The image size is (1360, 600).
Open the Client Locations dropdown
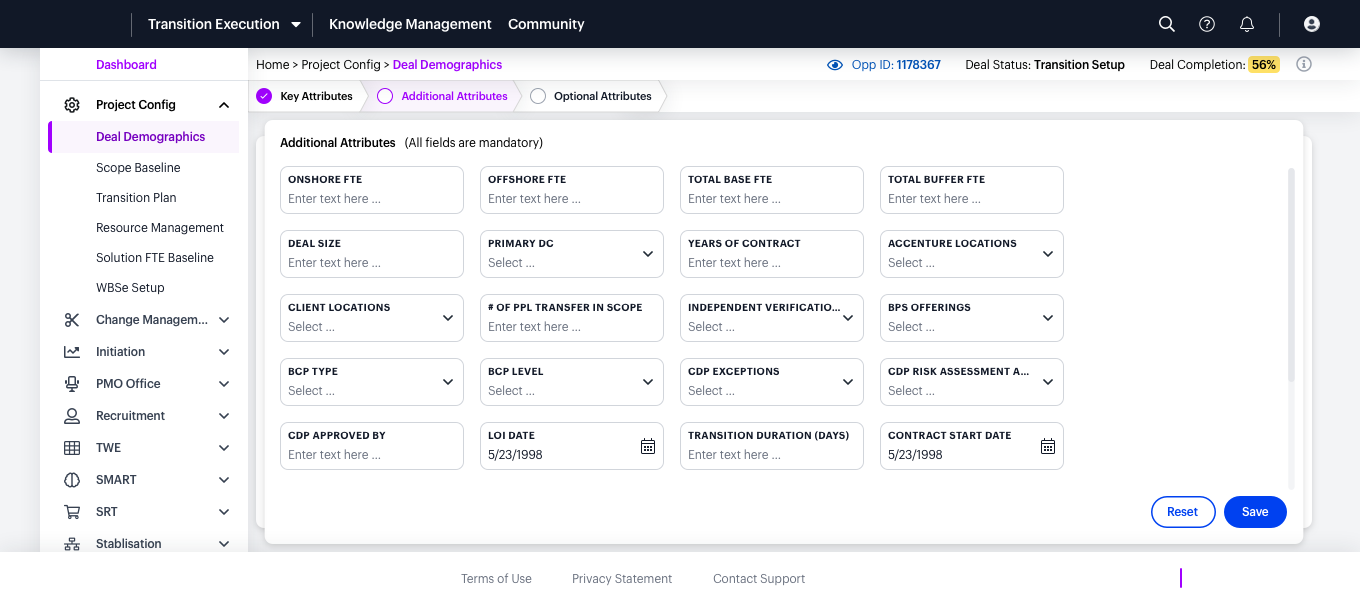point(372,318)
